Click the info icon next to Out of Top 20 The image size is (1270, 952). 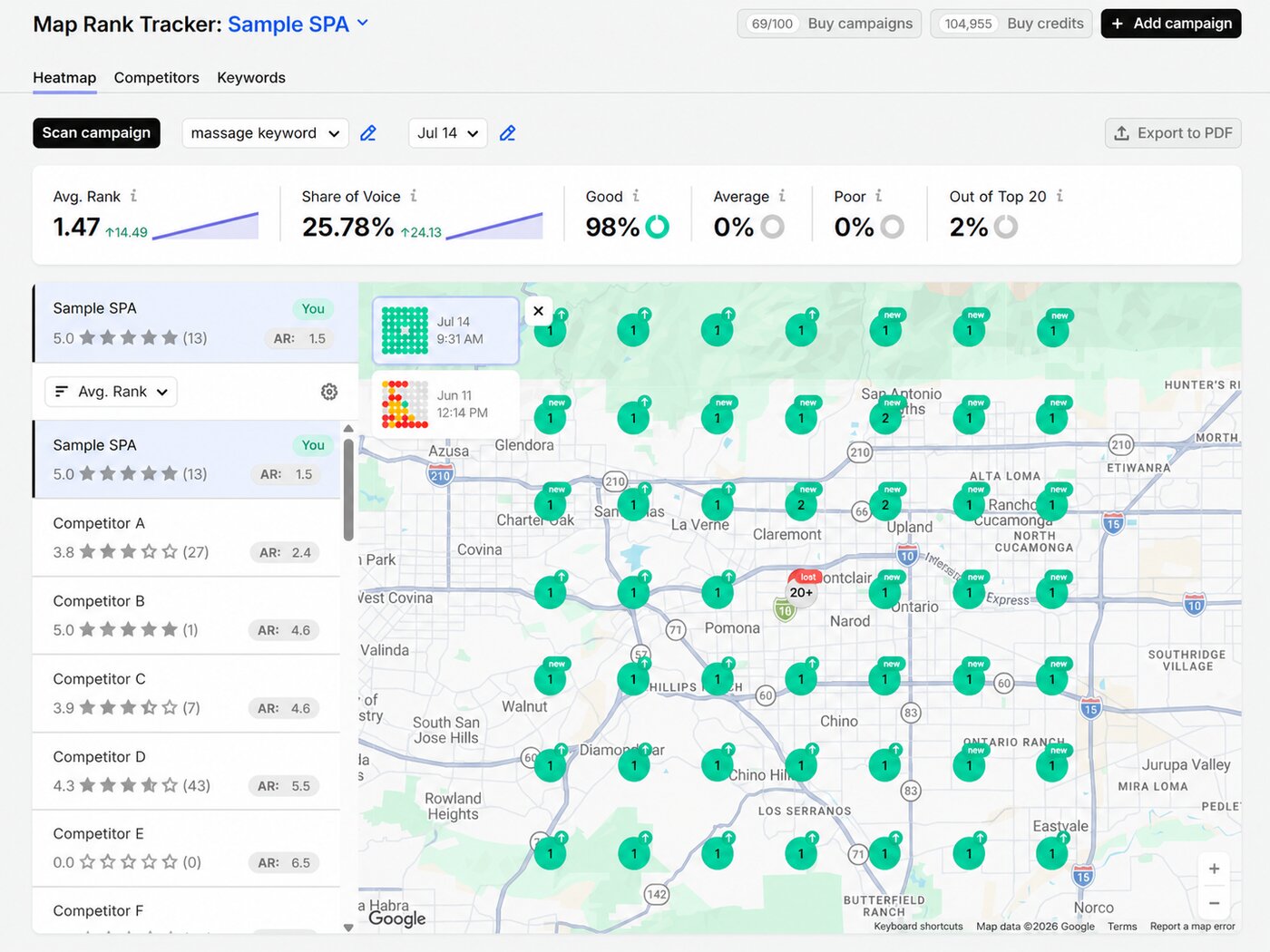[1060, 196]
